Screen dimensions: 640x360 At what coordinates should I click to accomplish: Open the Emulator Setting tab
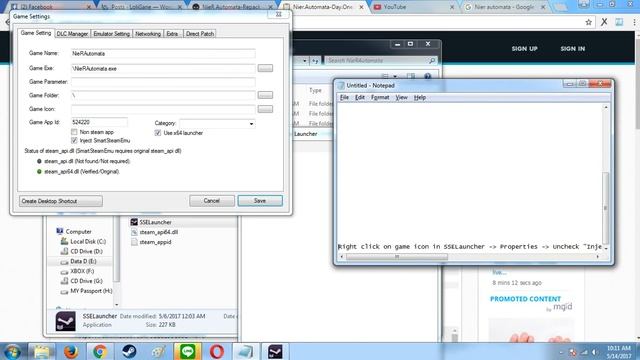111,34
